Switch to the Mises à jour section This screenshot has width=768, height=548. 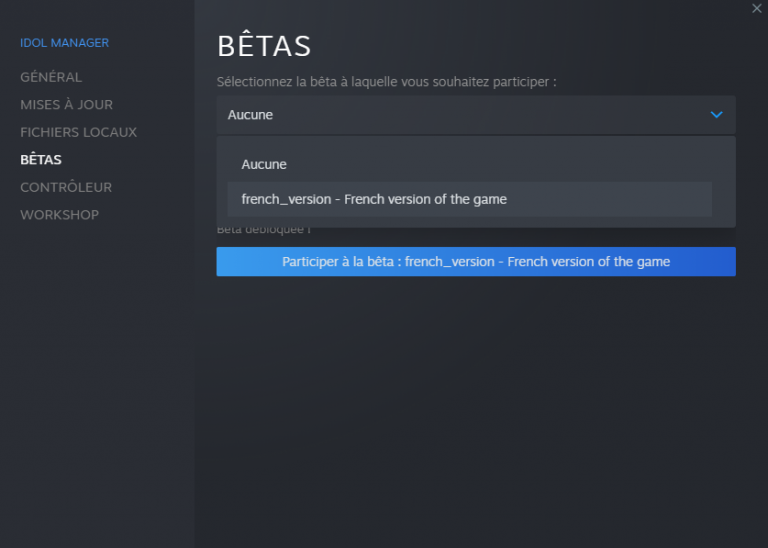pos(66,104)
